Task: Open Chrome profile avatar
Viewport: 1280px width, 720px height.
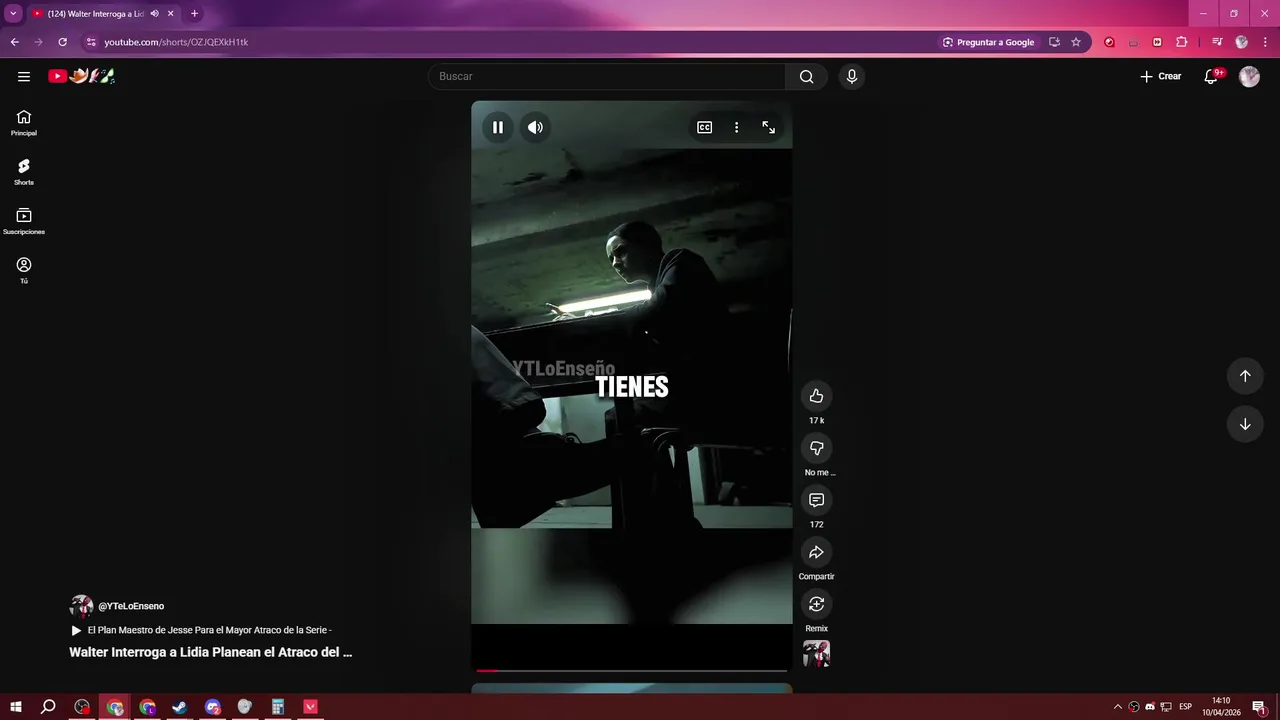Action: [1242, 42]
